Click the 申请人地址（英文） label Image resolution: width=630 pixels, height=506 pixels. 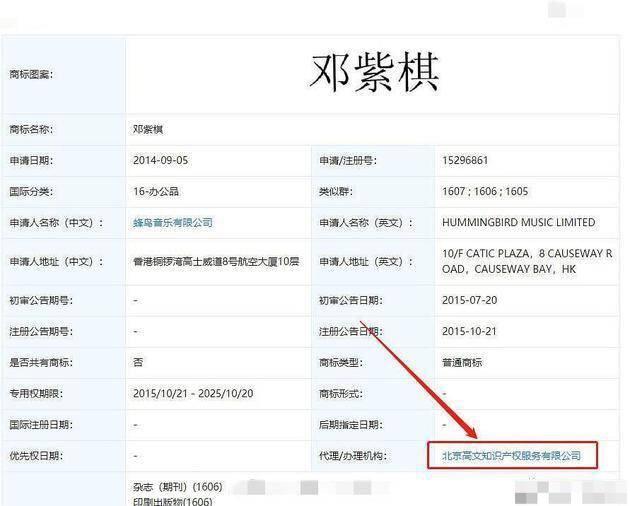[x=366, y=262]
